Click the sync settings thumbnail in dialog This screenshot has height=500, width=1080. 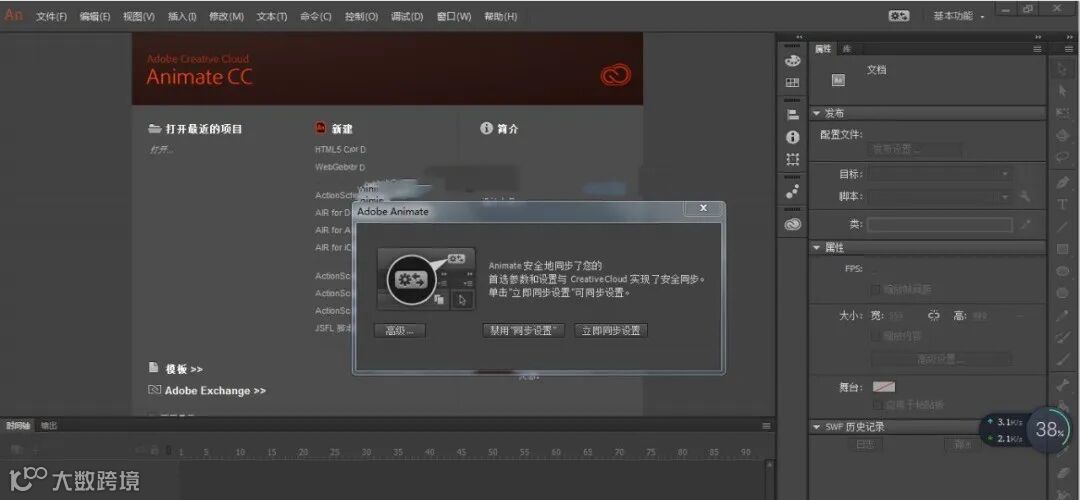(426, 278)
